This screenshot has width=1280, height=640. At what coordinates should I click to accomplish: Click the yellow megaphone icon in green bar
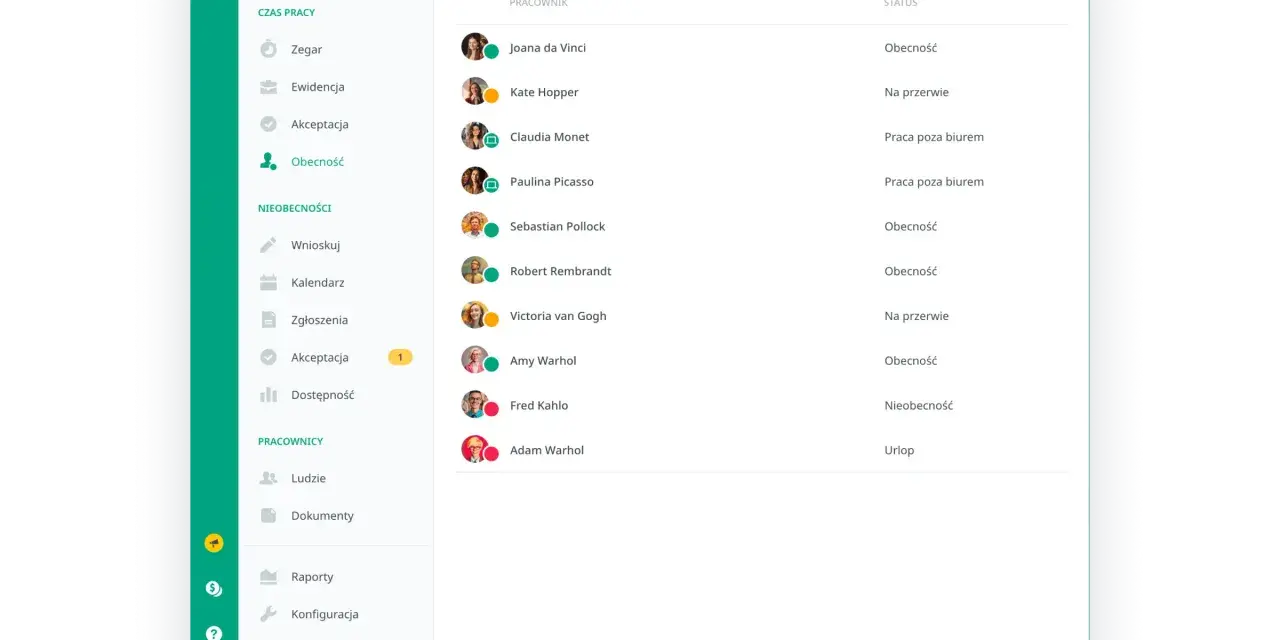point(214,543)
